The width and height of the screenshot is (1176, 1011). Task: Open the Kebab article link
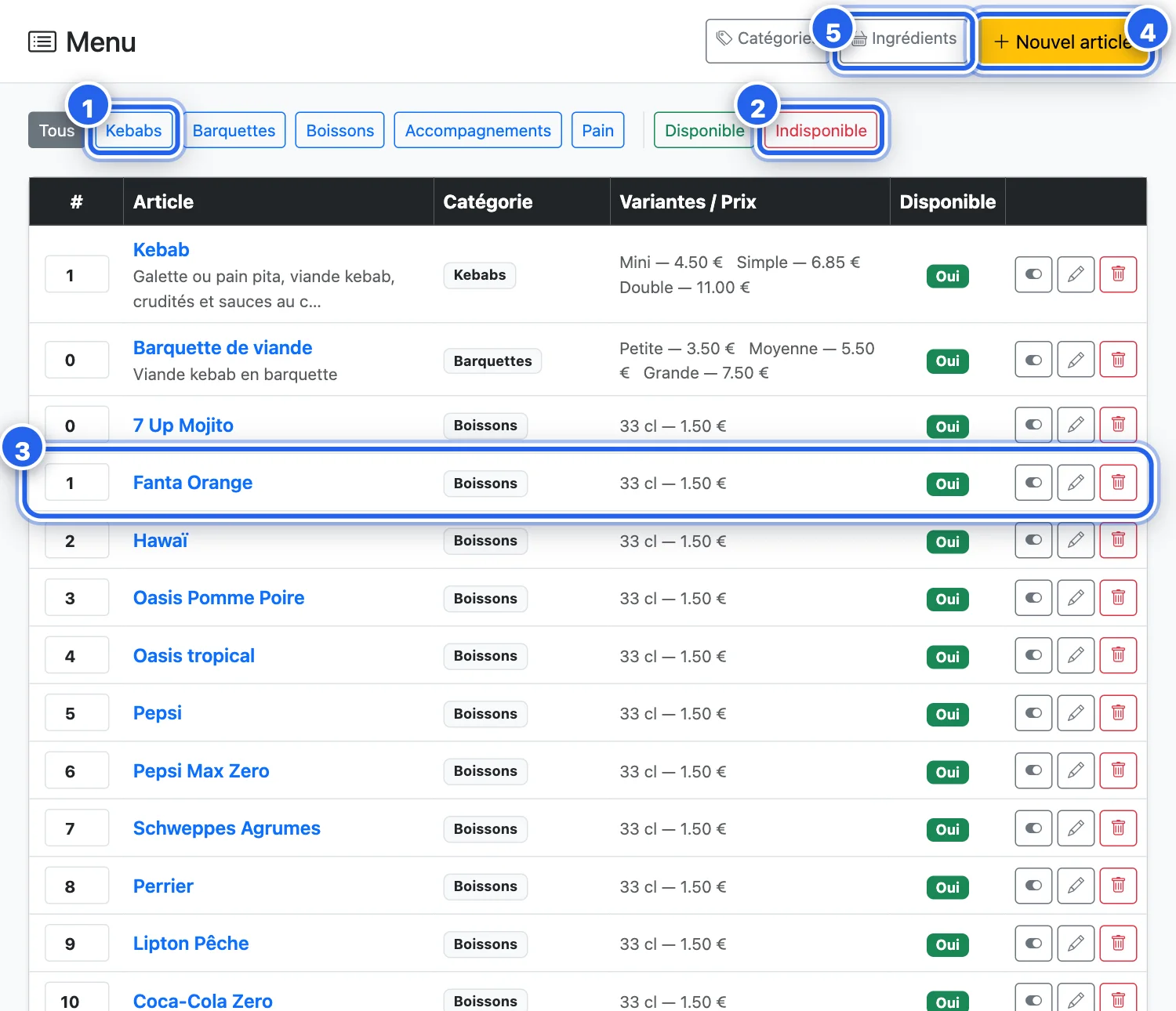point(162,250)
